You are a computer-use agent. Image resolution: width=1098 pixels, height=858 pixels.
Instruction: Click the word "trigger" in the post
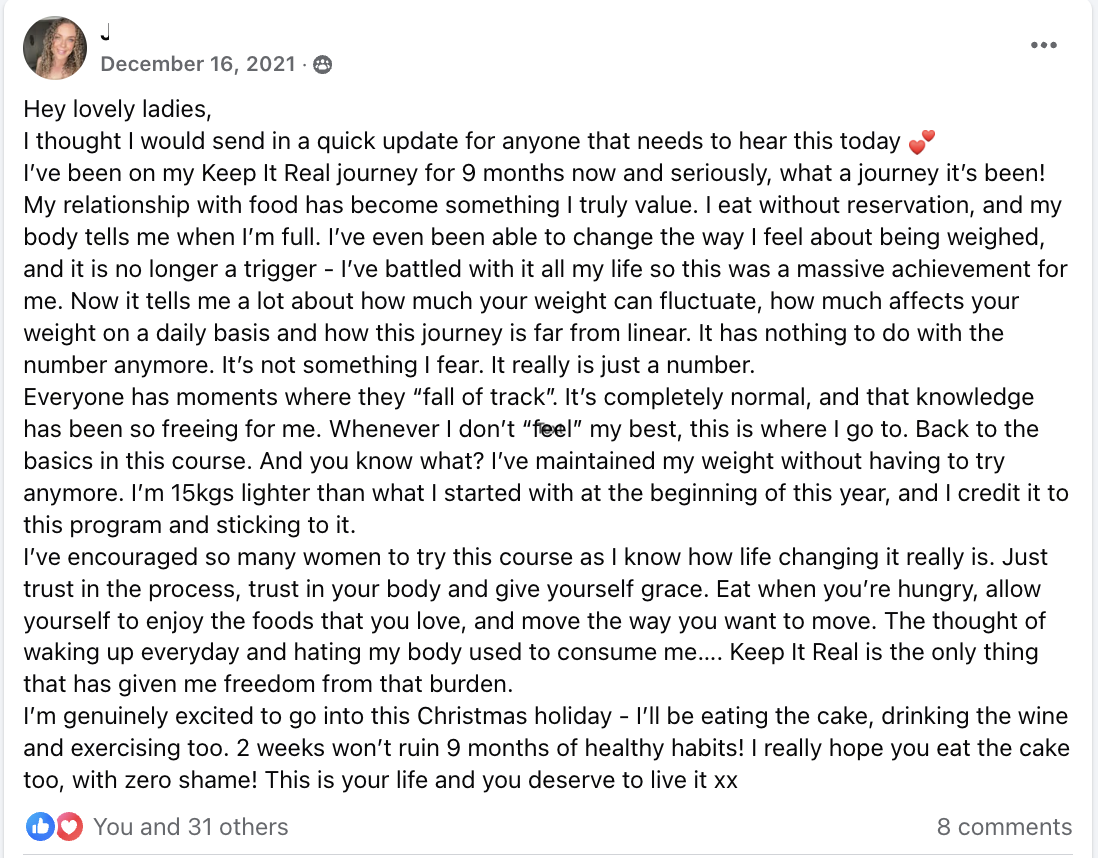(x=280, y=269)
